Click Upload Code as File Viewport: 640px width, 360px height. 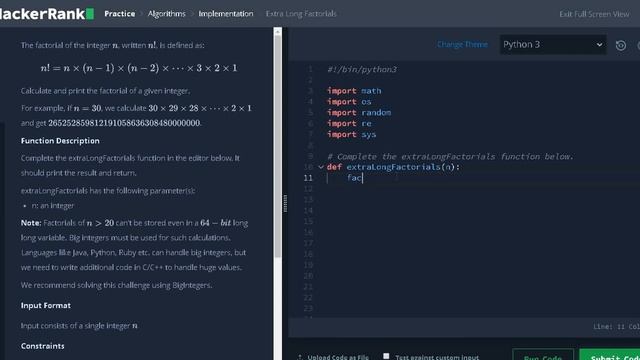pyautogui.click(x=338, y=357)
